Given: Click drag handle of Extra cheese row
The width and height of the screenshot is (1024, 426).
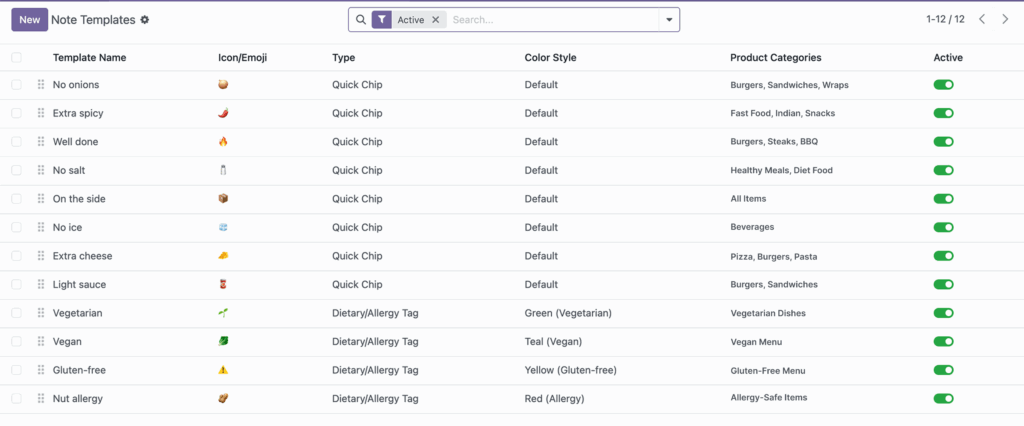Looking at the screenshot, I should [x=40, y=256].
